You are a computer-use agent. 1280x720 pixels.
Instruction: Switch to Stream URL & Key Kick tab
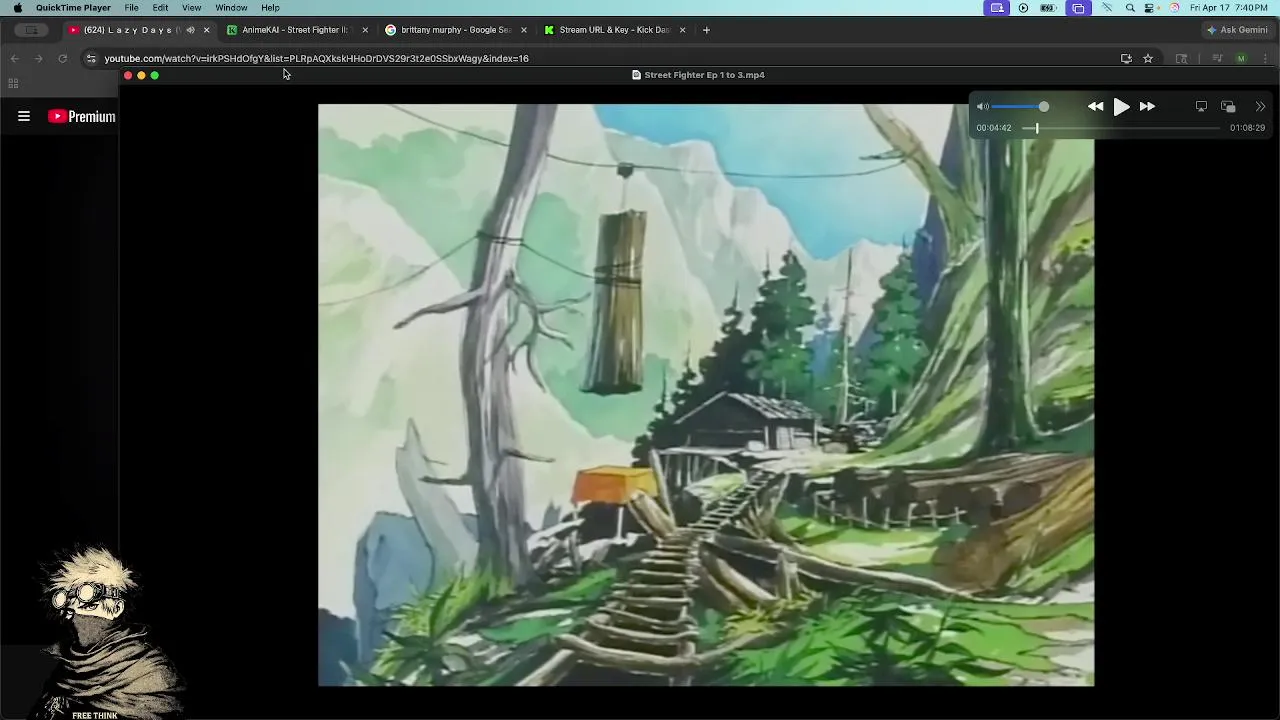click(x=614, y=30)
